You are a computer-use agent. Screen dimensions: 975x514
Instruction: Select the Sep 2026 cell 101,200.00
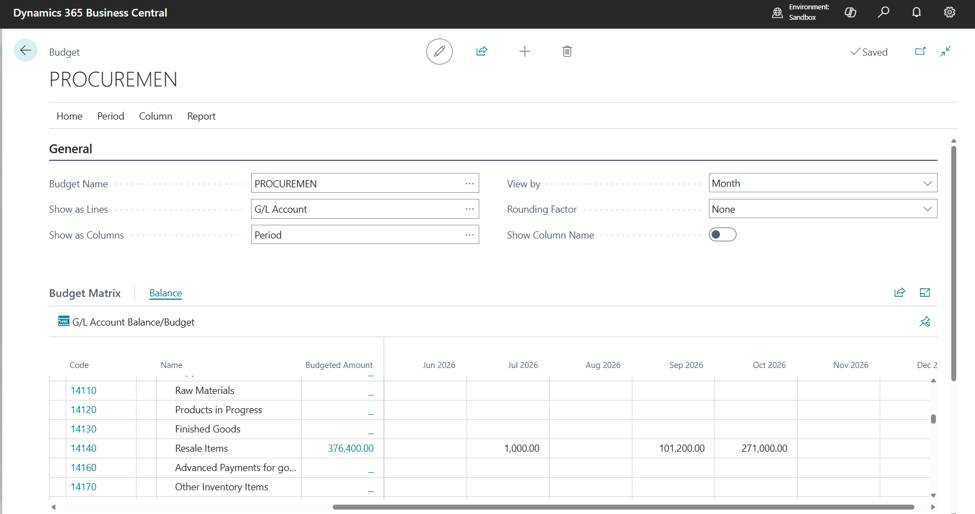682,448
